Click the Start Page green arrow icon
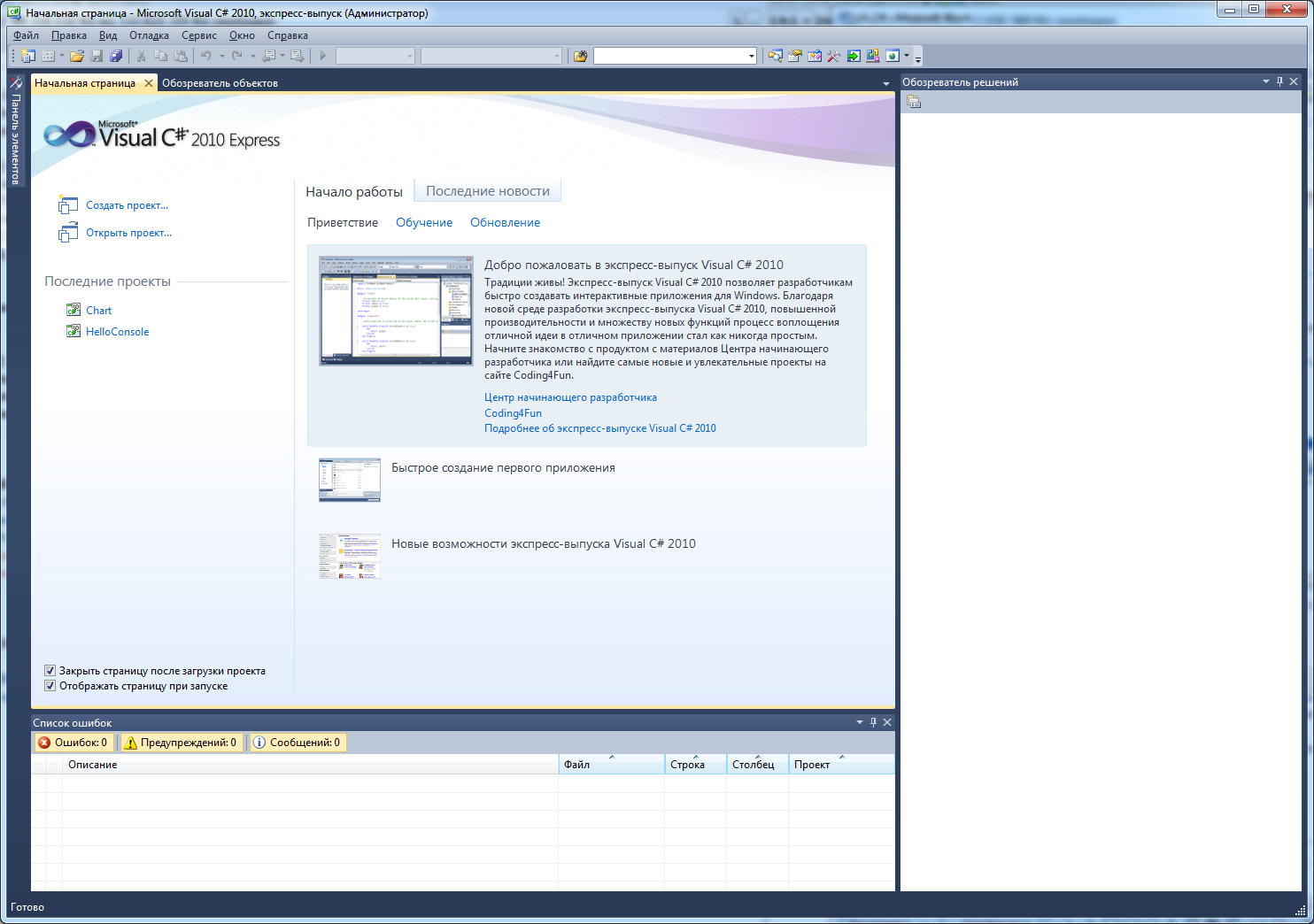 point(854,56)
